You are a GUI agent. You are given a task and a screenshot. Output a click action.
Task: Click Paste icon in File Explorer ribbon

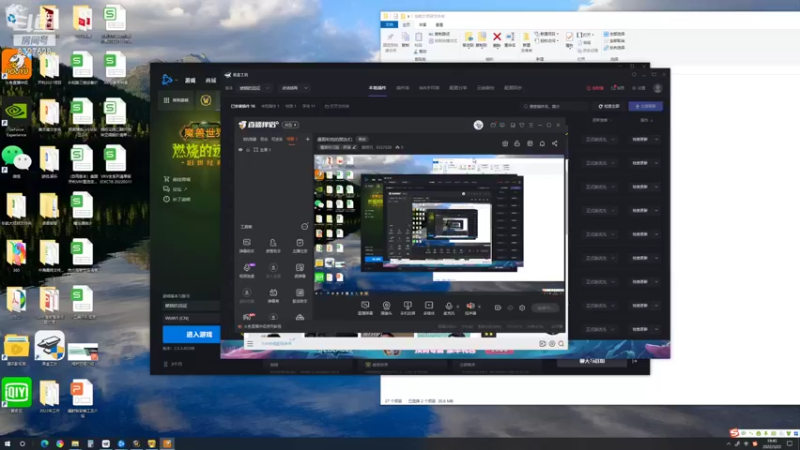click(418, 39)
